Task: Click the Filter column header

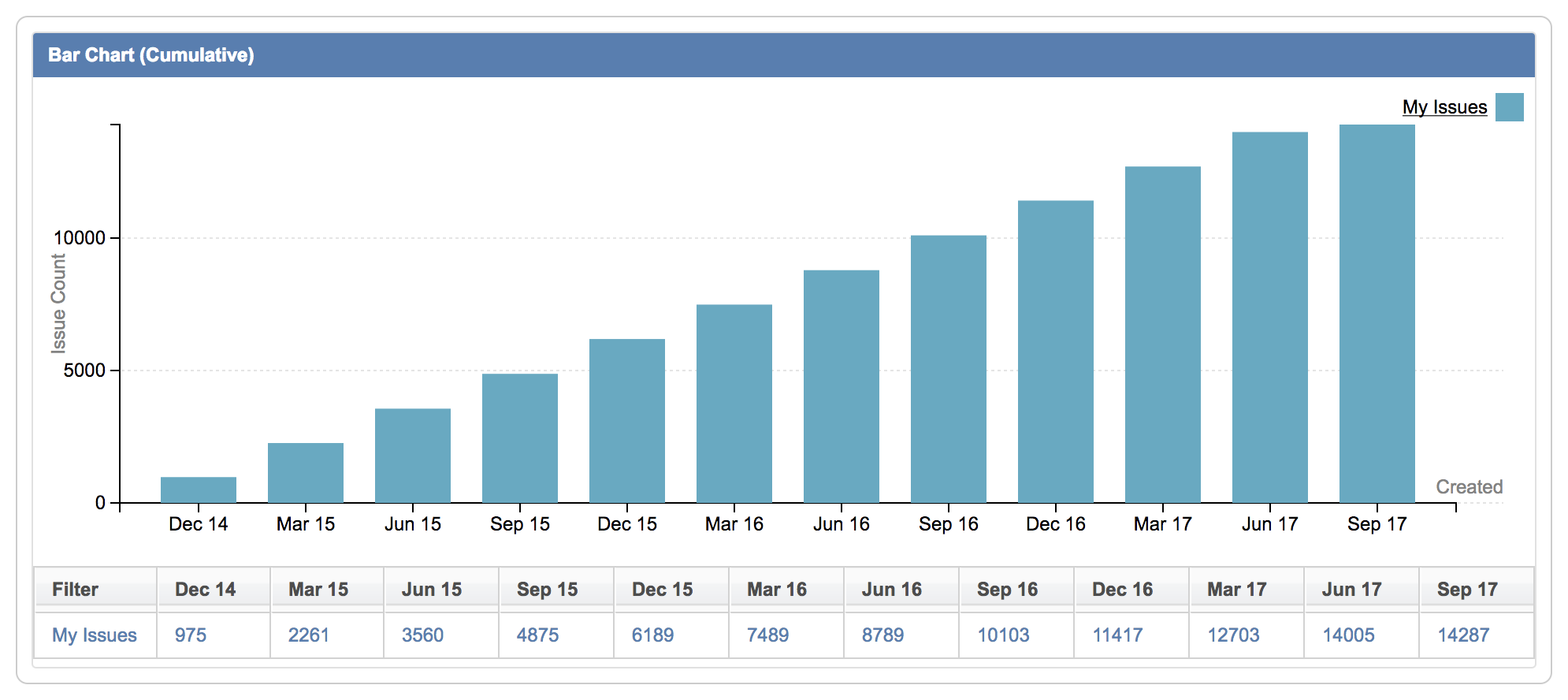Action: click(x=75, y=590)
